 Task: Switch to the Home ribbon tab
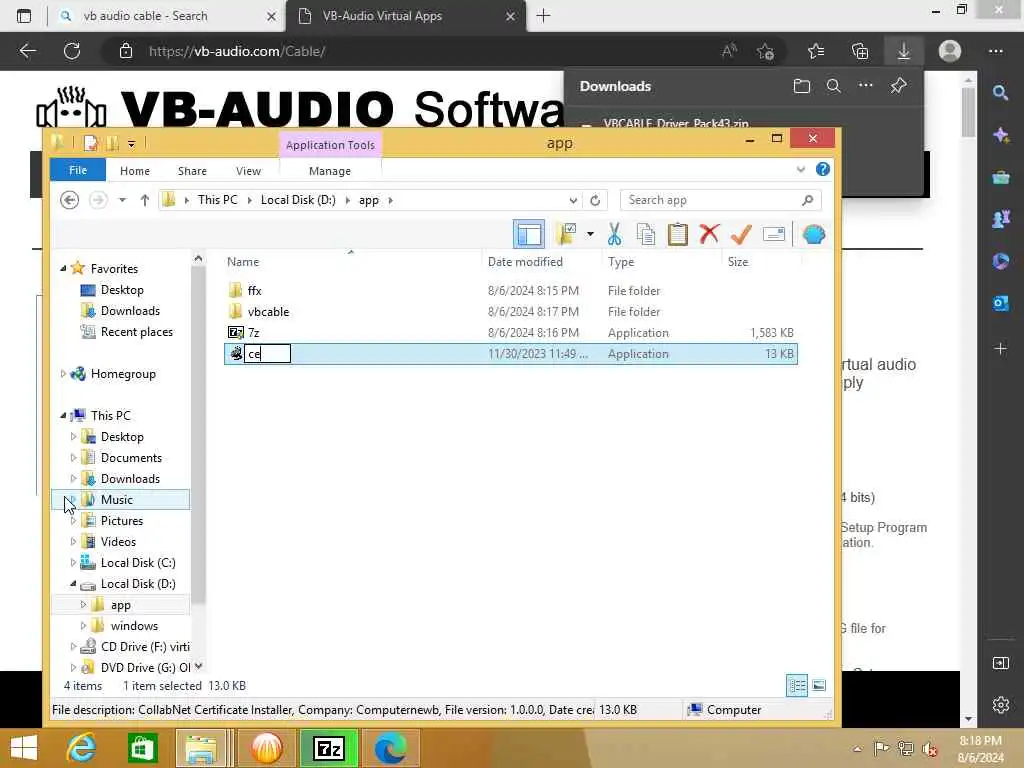[x=135, y=170]
